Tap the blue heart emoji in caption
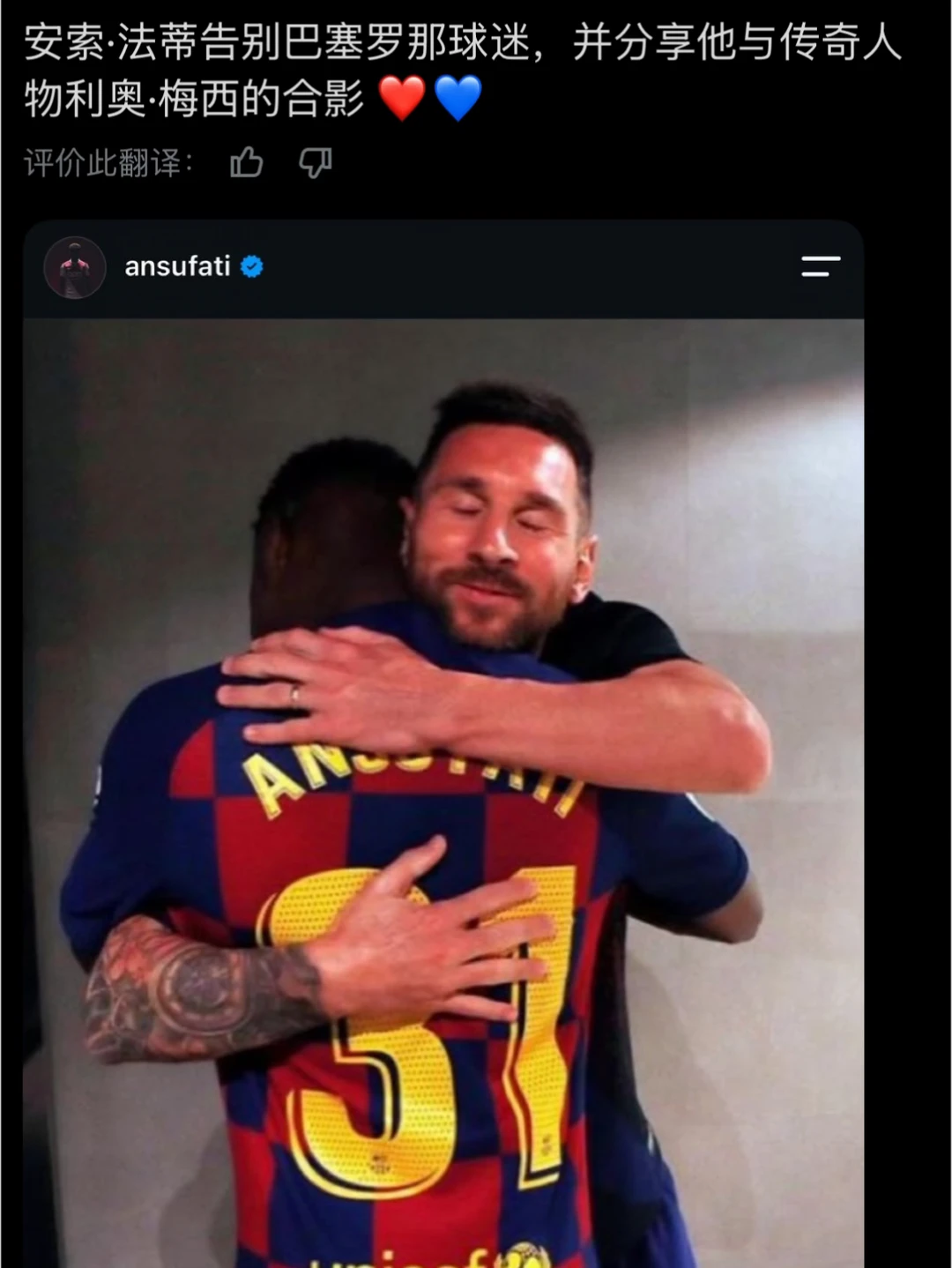 [x=458, y=98]
